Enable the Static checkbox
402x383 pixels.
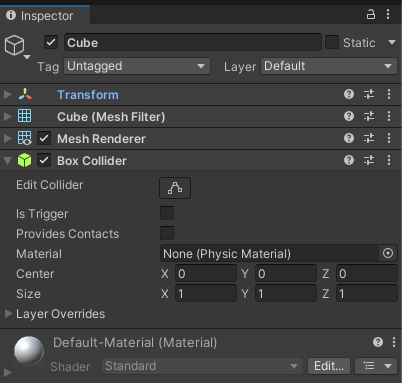click(332, 42)
